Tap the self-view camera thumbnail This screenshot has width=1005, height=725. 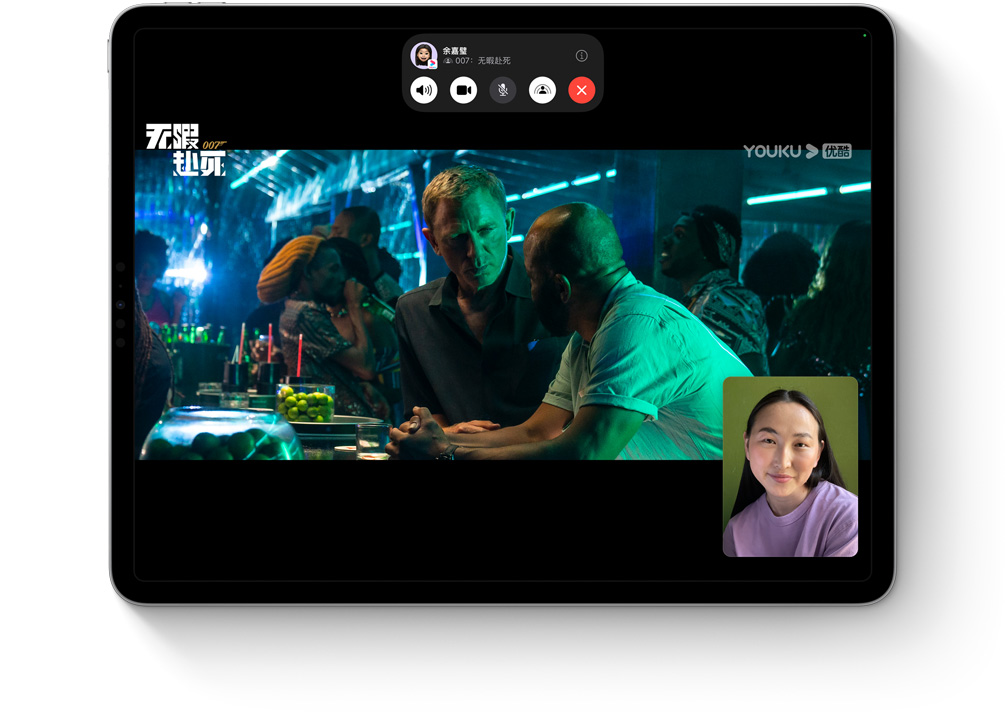790,467
